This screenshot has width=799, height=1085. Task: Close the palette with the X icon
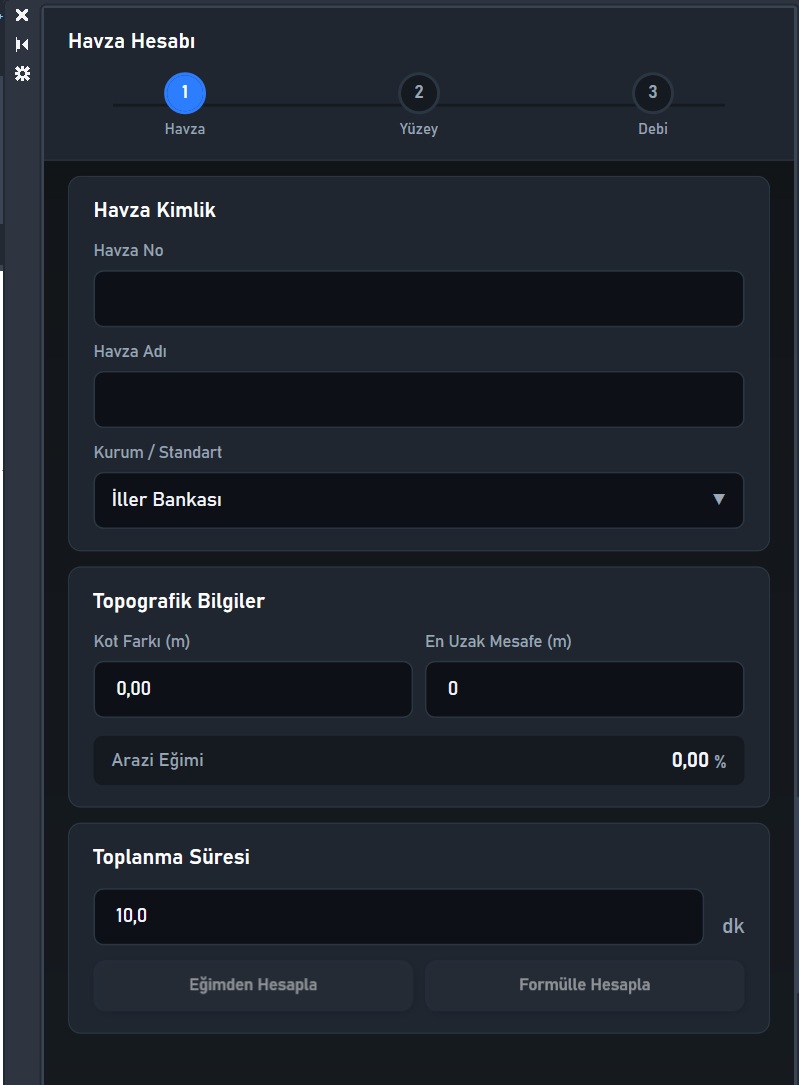[22, 15]
